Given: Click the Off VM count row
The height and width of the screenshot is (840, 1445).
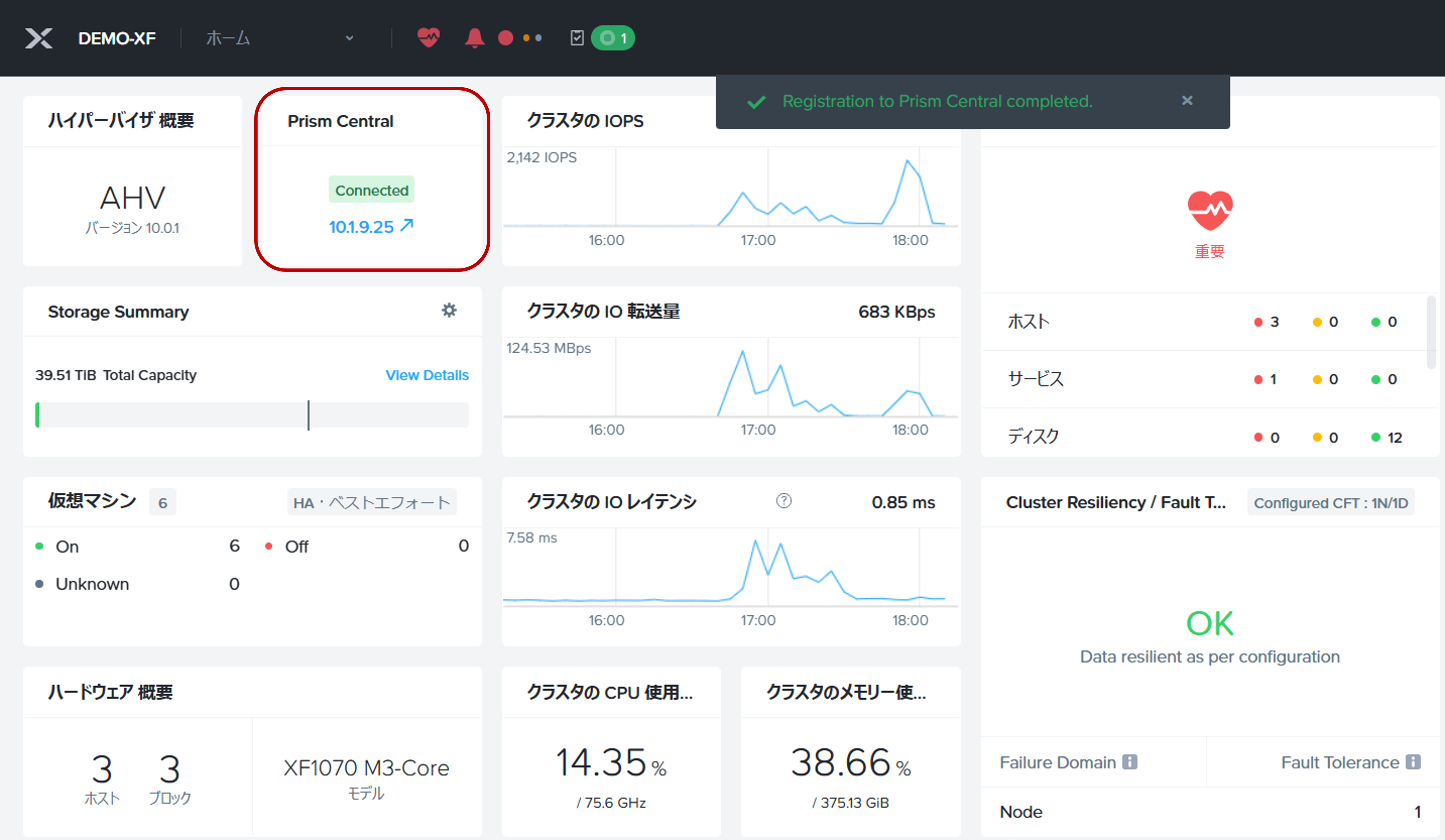Looking at the screenshot, I should 367,546.
